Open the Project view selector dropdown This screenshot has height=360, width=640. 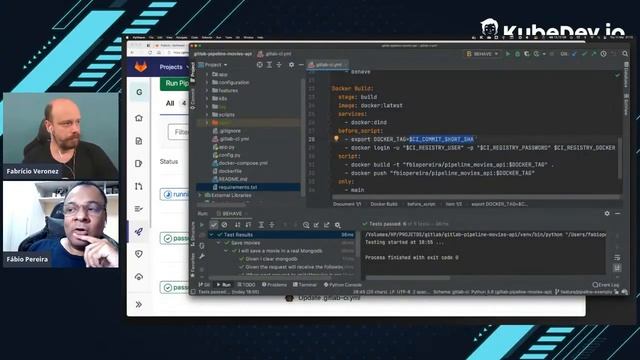coord(213,64)
